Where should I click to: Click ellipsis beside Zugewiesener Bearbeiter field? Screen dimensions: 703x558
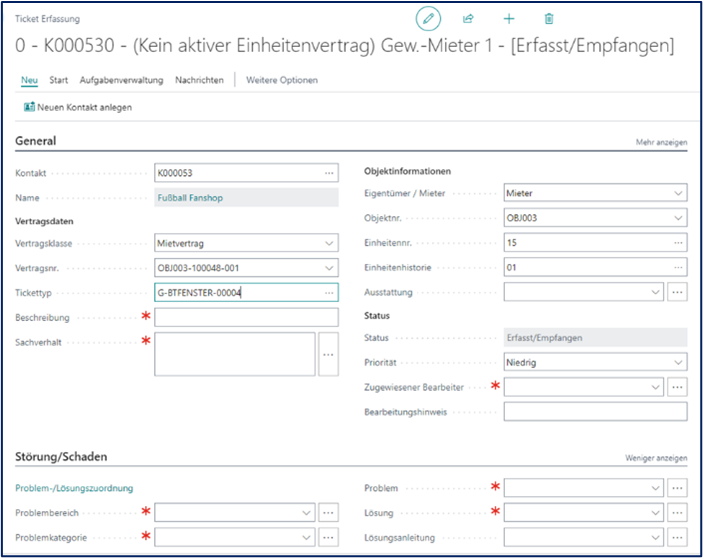pos(677,387)
